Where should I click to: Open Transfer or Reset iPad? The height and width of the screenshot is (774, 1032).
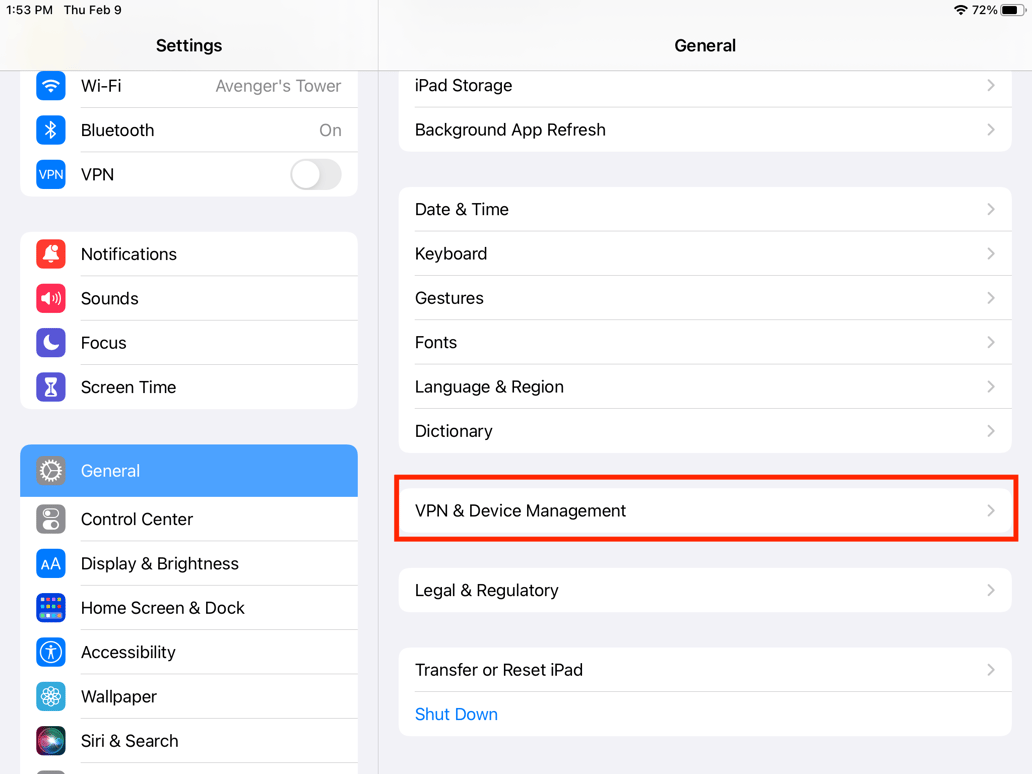[x=705, y=670]
